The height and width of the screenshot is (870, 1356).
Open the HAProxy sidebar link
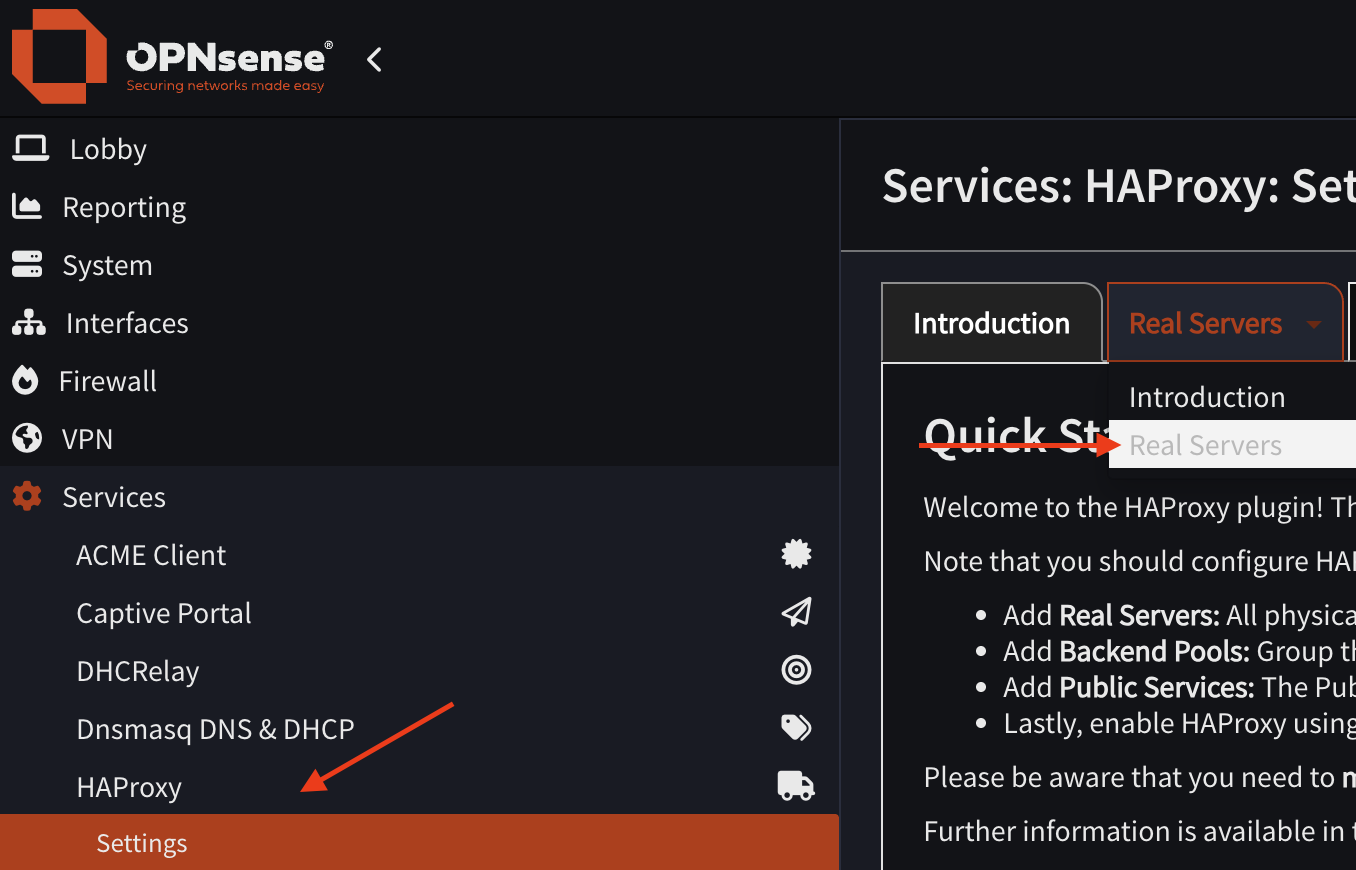[x=129, y=787]
